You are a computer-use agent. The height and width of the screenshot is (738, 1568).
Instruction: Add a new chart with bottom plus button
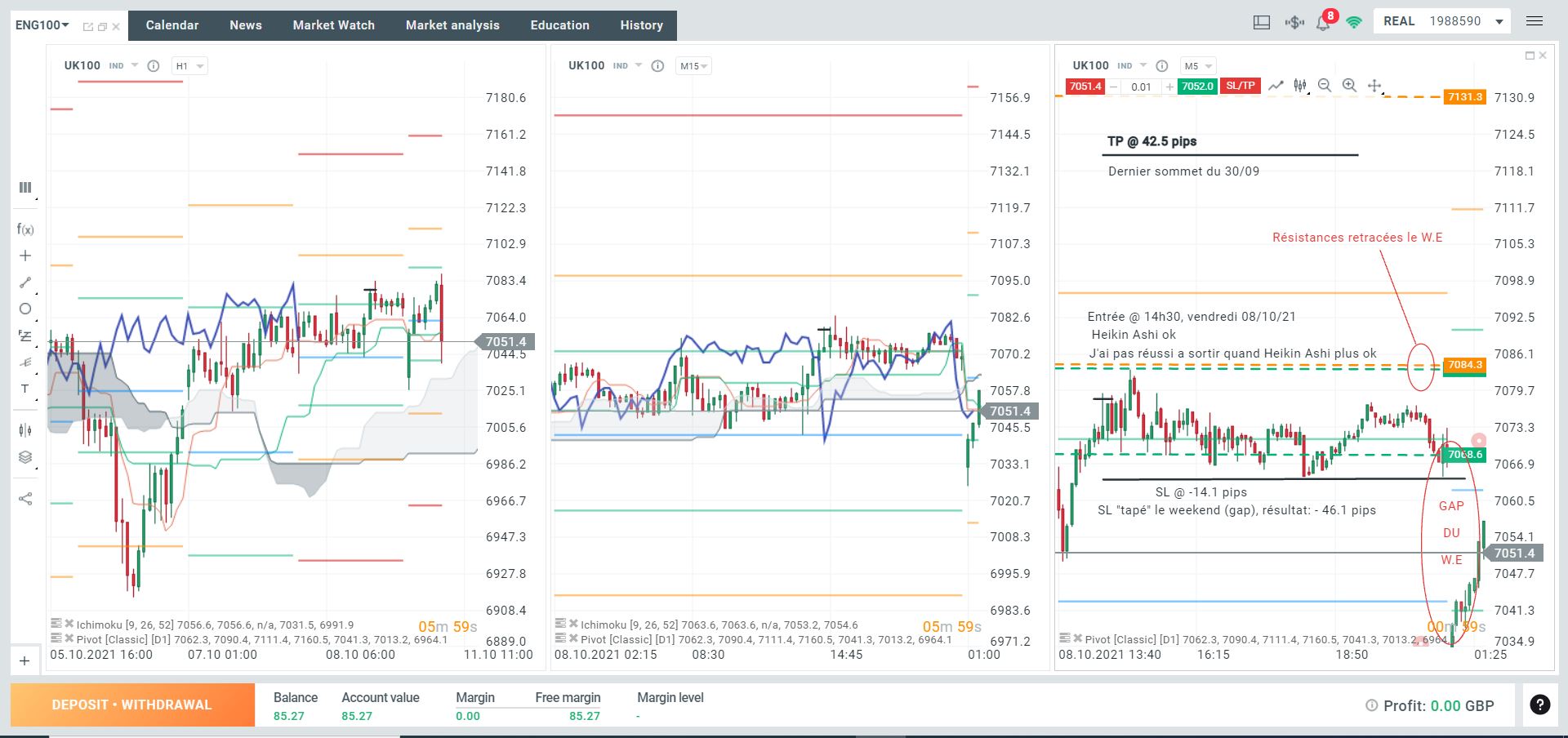tap(24, 661)
